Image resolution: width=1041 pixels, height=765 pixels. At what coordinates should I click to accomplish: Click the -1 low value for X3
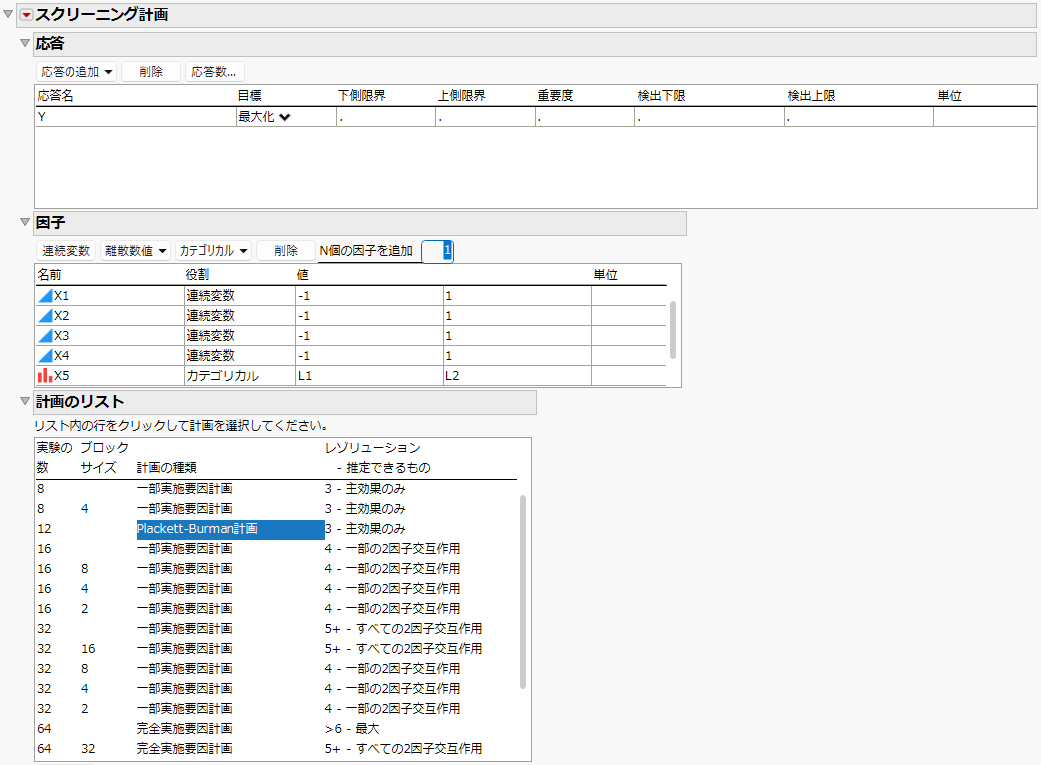[369, 335]
